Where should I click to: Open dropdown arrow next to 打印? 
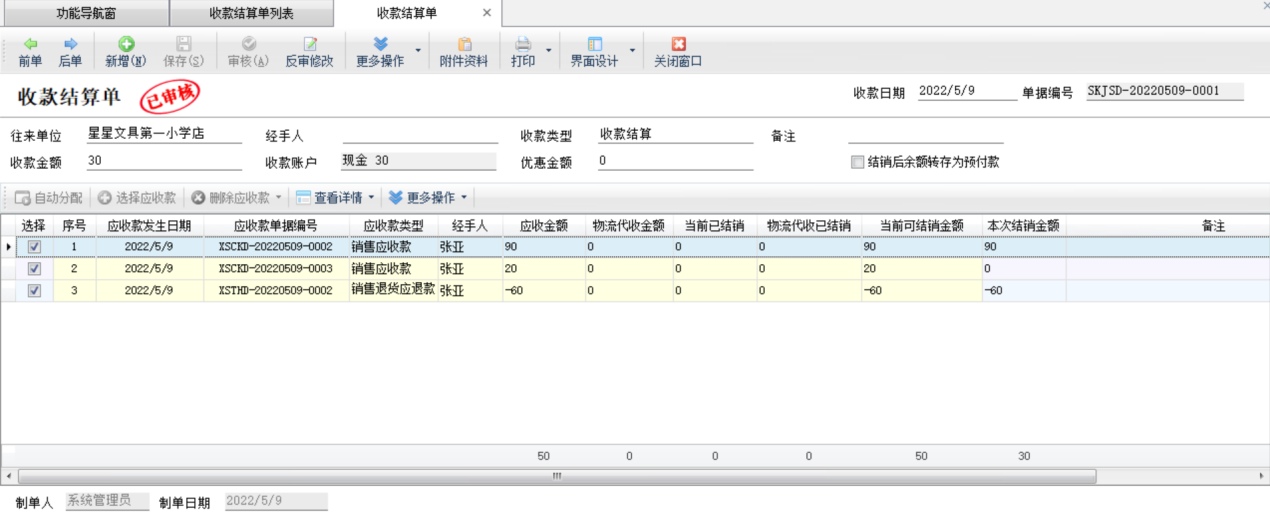coord(549,50)
